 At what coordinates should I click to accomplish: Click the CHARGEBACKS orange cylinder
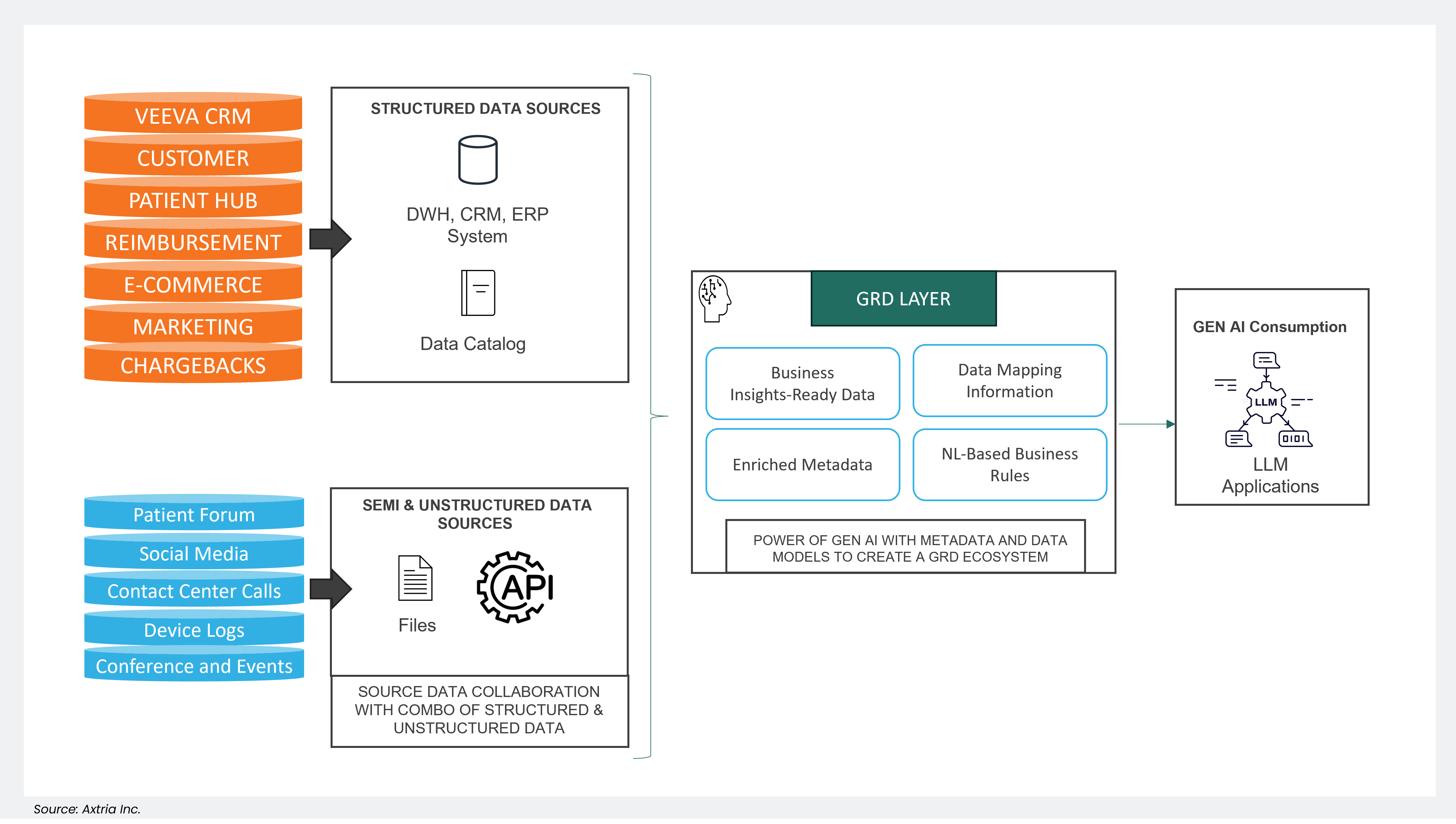[193, 365]
